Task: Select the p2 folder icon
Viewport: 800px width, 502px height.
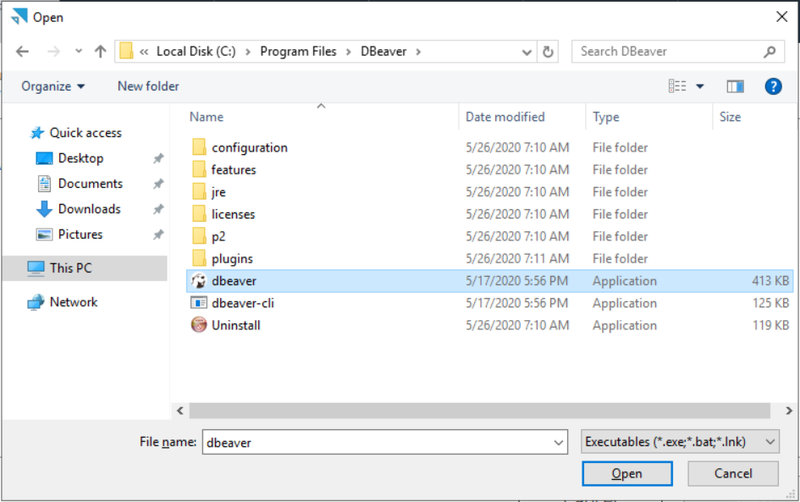Action: tap(199, 236)
